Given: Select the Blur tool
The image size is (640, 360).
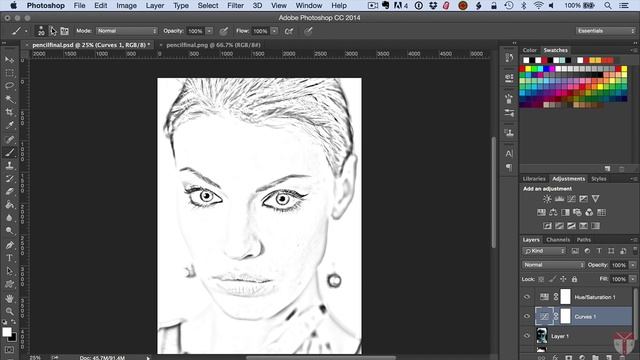Looking at the screenshot, I should point(9,218).
